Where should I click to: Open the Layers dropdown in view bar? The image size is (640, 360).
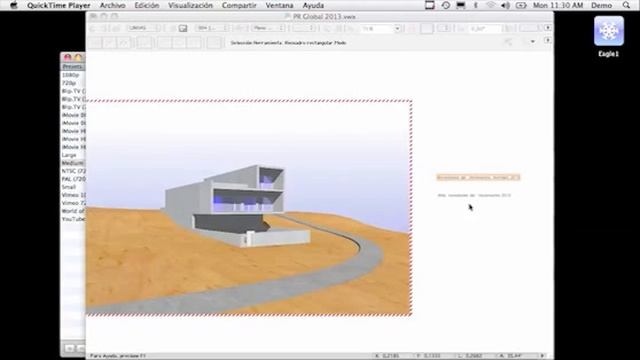pos(143,28)
